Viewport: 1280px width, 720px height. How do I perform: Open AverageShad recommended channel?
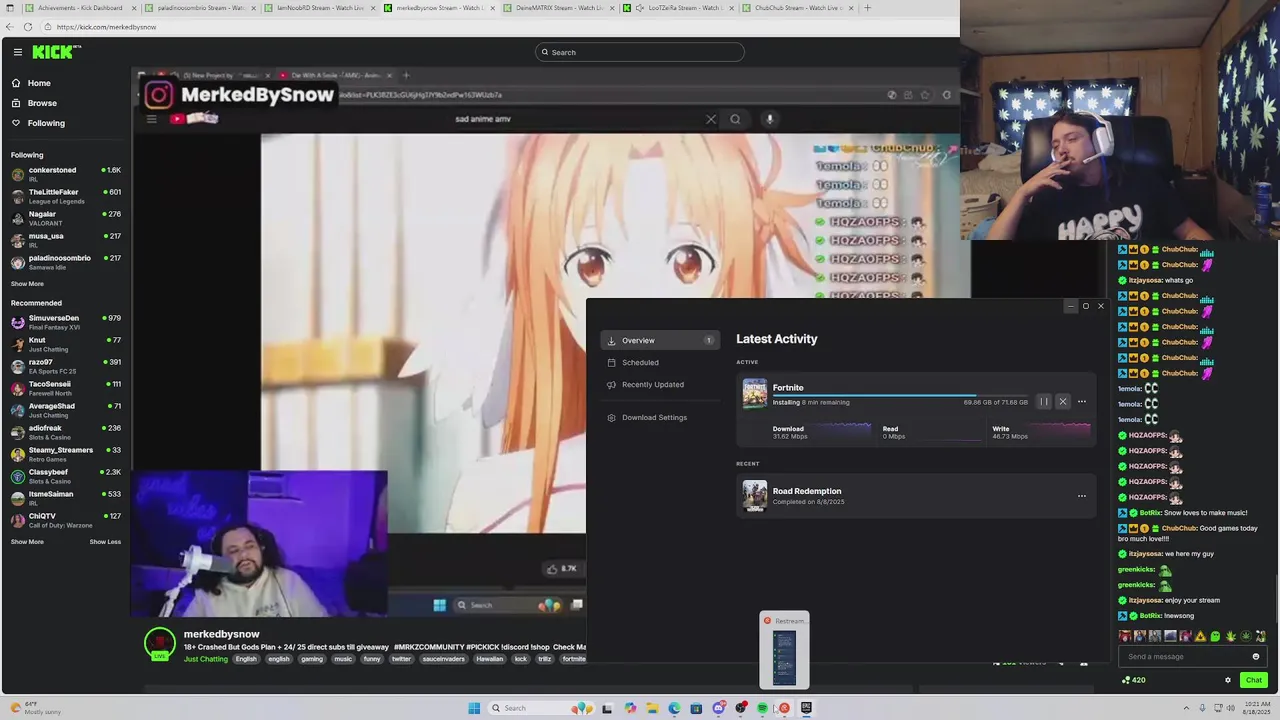[65, 410]
